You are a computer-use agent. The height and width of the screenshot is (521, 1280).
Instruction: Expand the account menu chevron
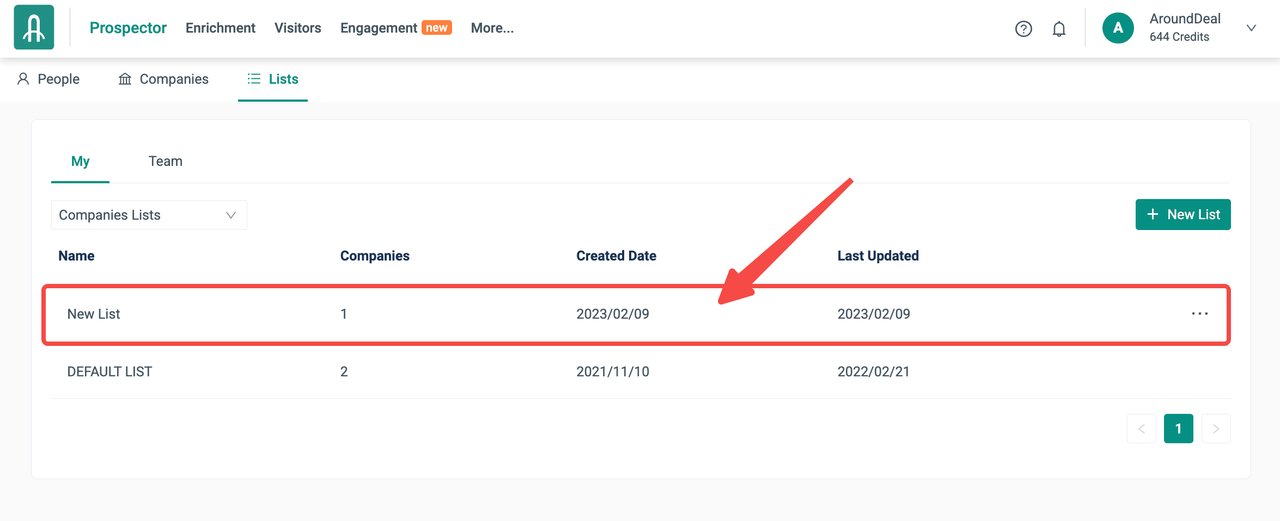(x=1251, y=28)
